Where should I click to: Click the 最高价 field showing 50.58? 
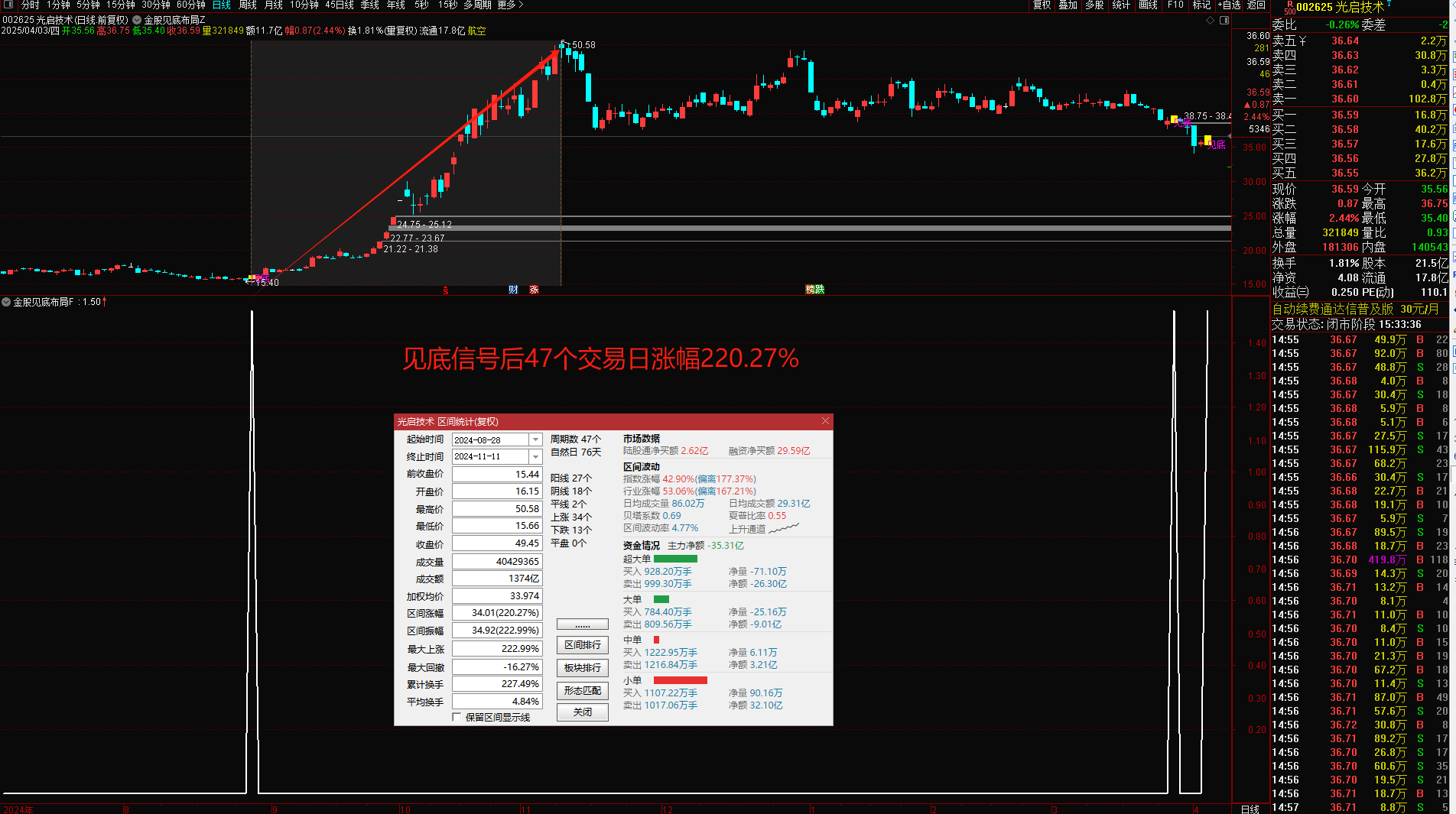pos(497,508)
